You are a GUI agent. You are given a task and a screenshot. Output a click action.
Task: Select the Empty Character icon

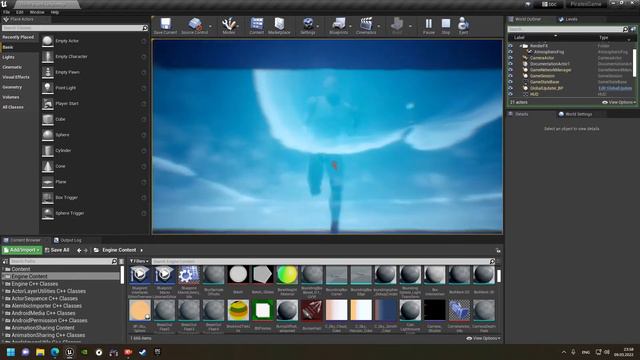pyautogui.click(x=48, y=57)
